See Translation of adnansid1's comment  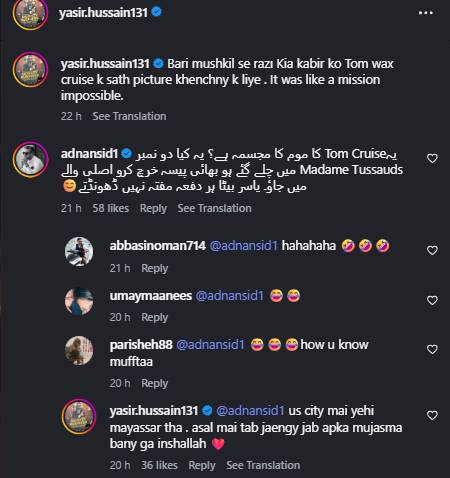coord(214,208)
